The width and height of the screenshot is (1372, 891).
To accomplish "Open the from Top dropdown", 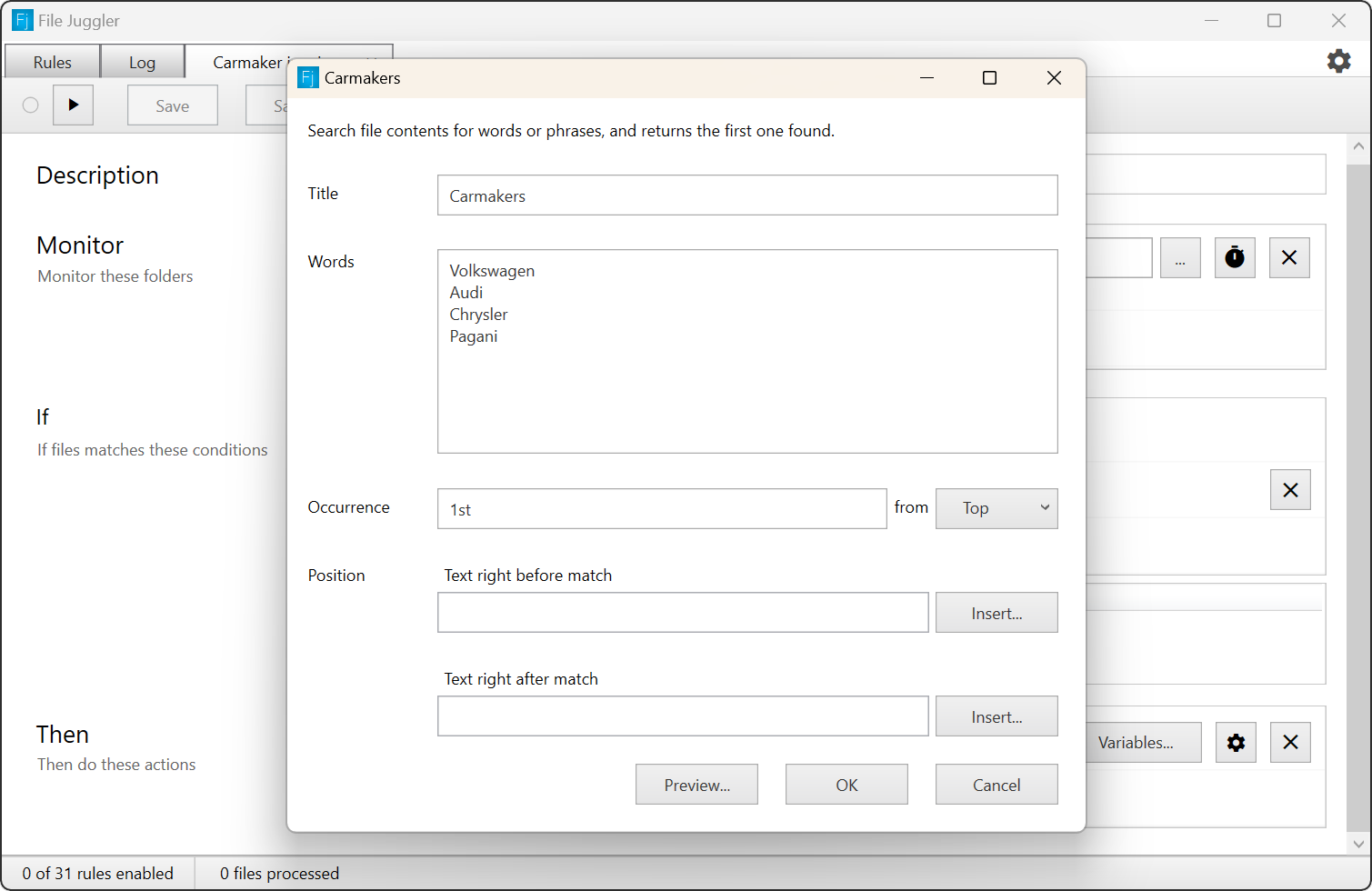I will point(996,508).
